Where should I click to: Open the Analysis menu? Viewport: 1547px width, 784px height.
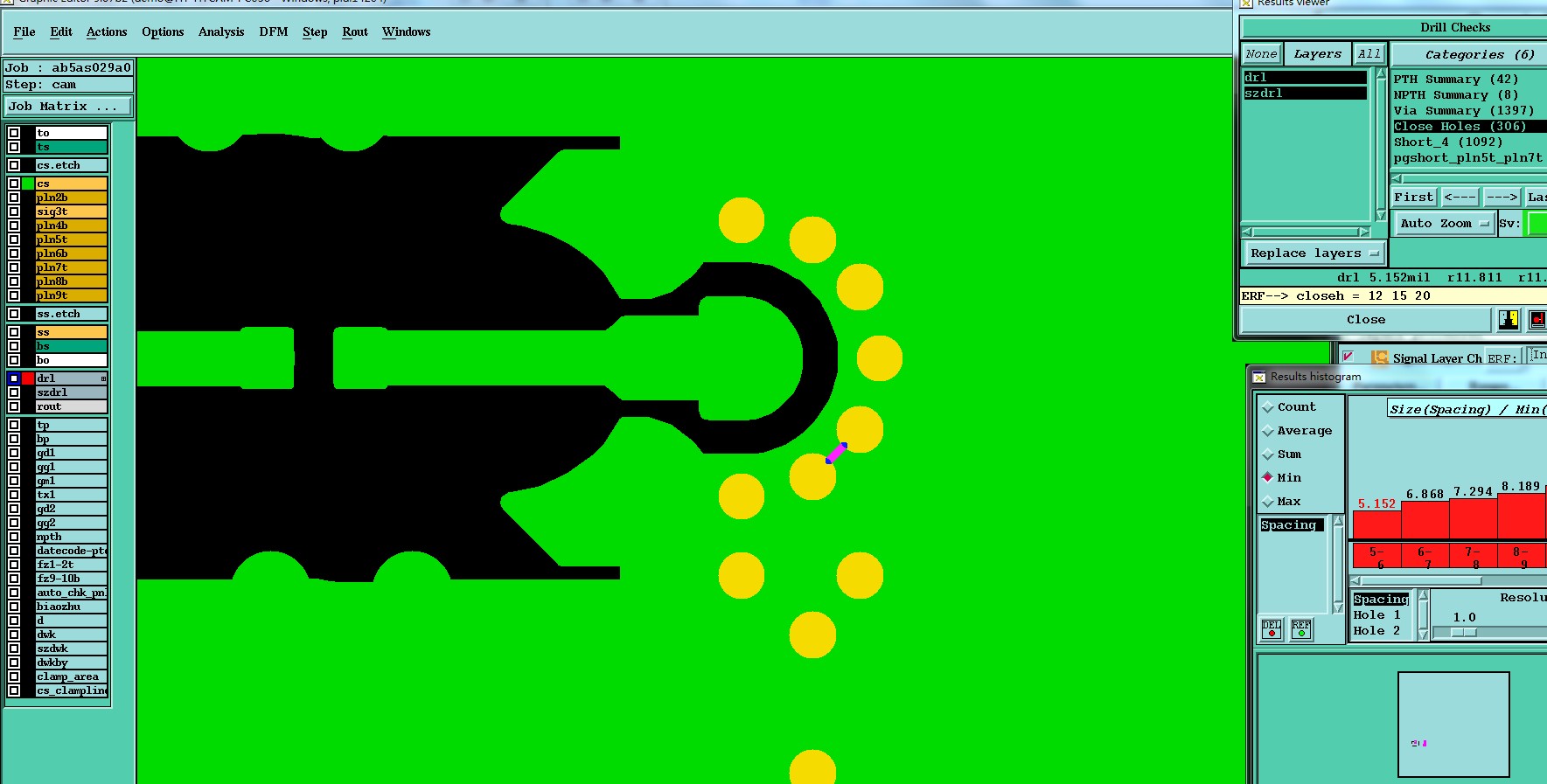click(x=221, y=32)
